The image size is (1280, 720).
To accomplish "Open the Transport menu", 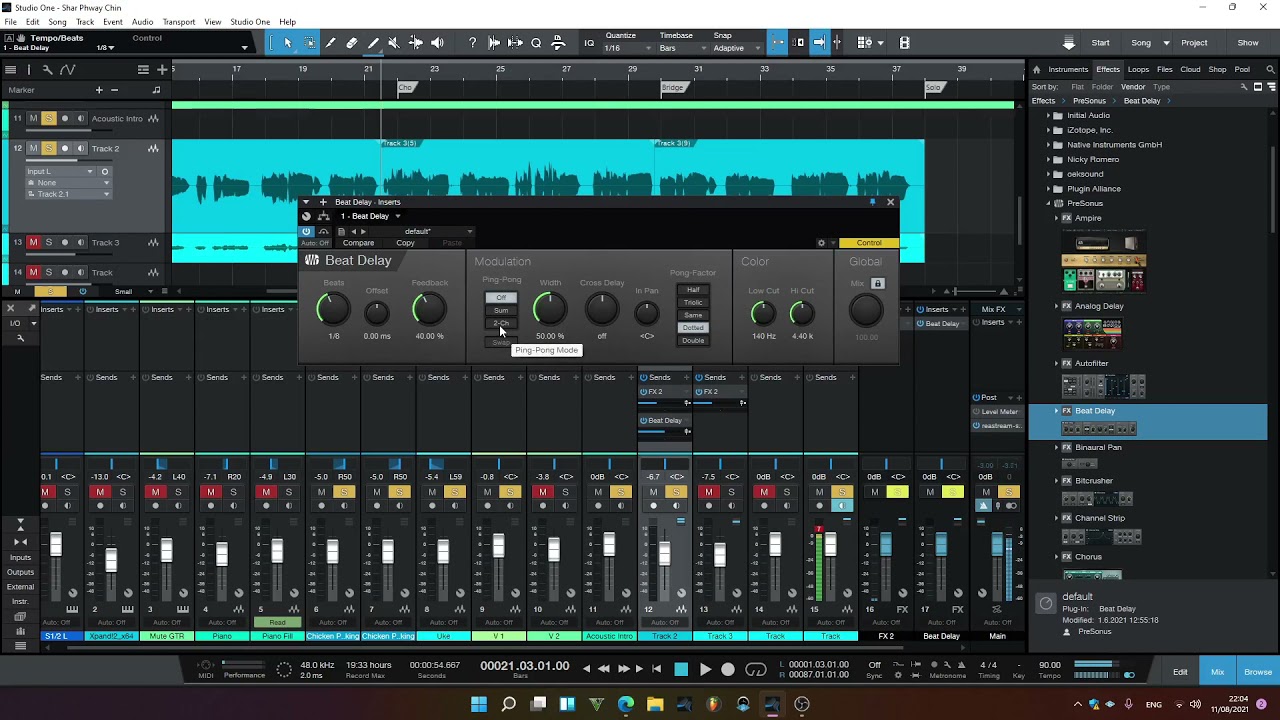I will [x=178, y=22].
